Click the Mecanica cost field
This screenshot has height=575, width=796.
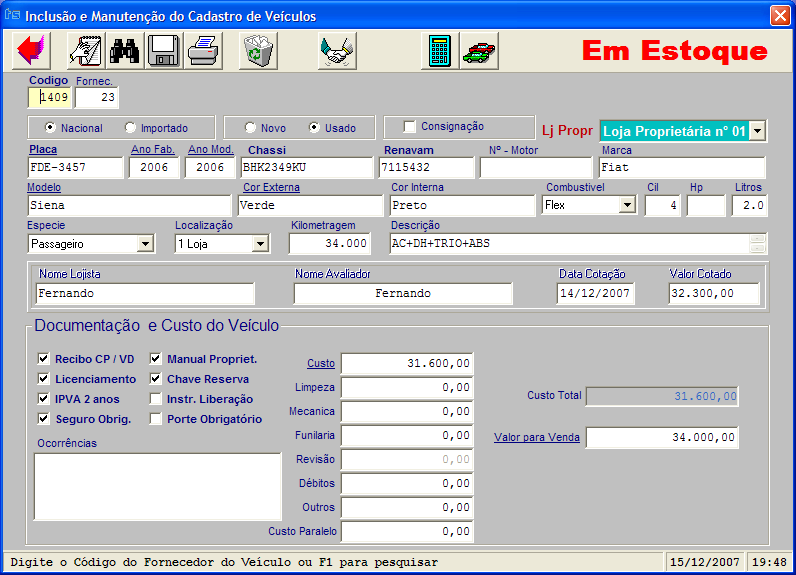(x=407, y=411)
